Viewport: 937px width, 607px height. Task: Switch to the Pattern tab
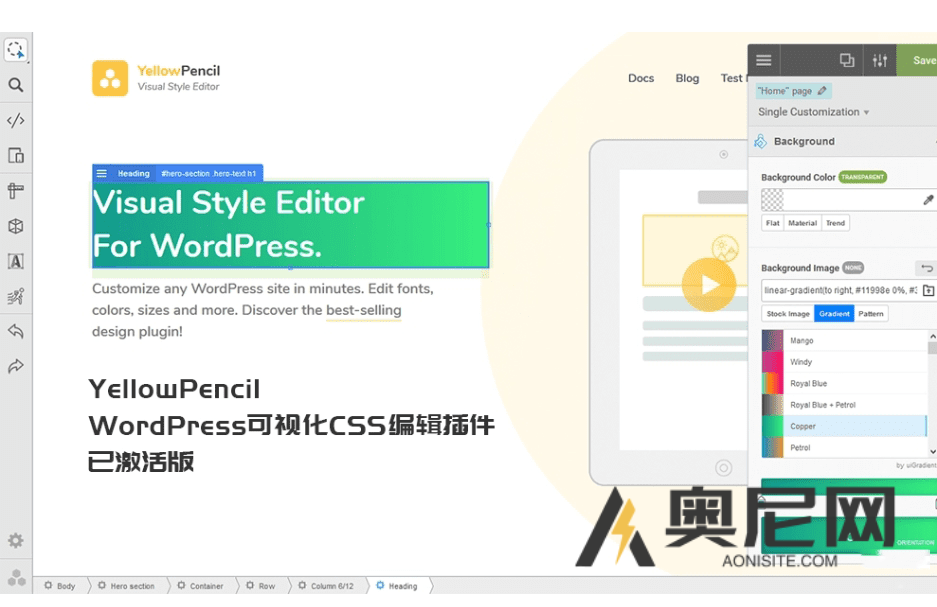[x=871, y=314]
